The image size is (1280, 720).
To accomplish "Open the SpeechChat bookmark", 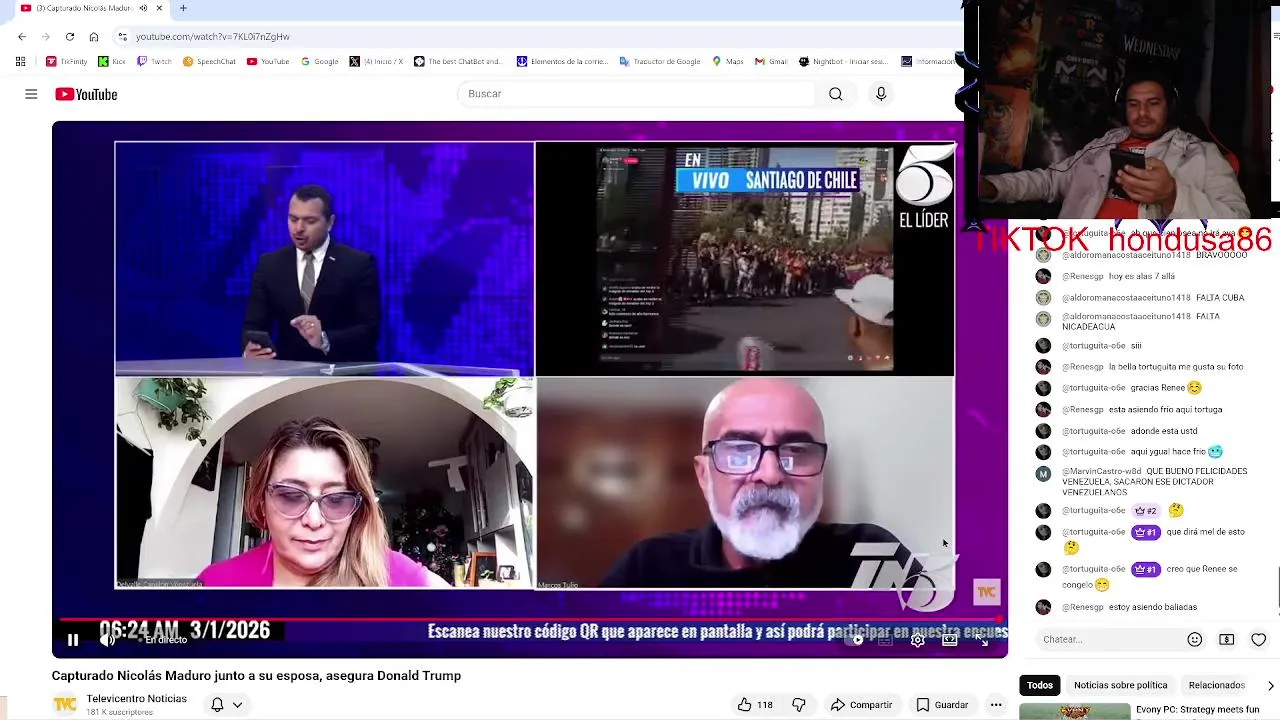I will 209,62.
